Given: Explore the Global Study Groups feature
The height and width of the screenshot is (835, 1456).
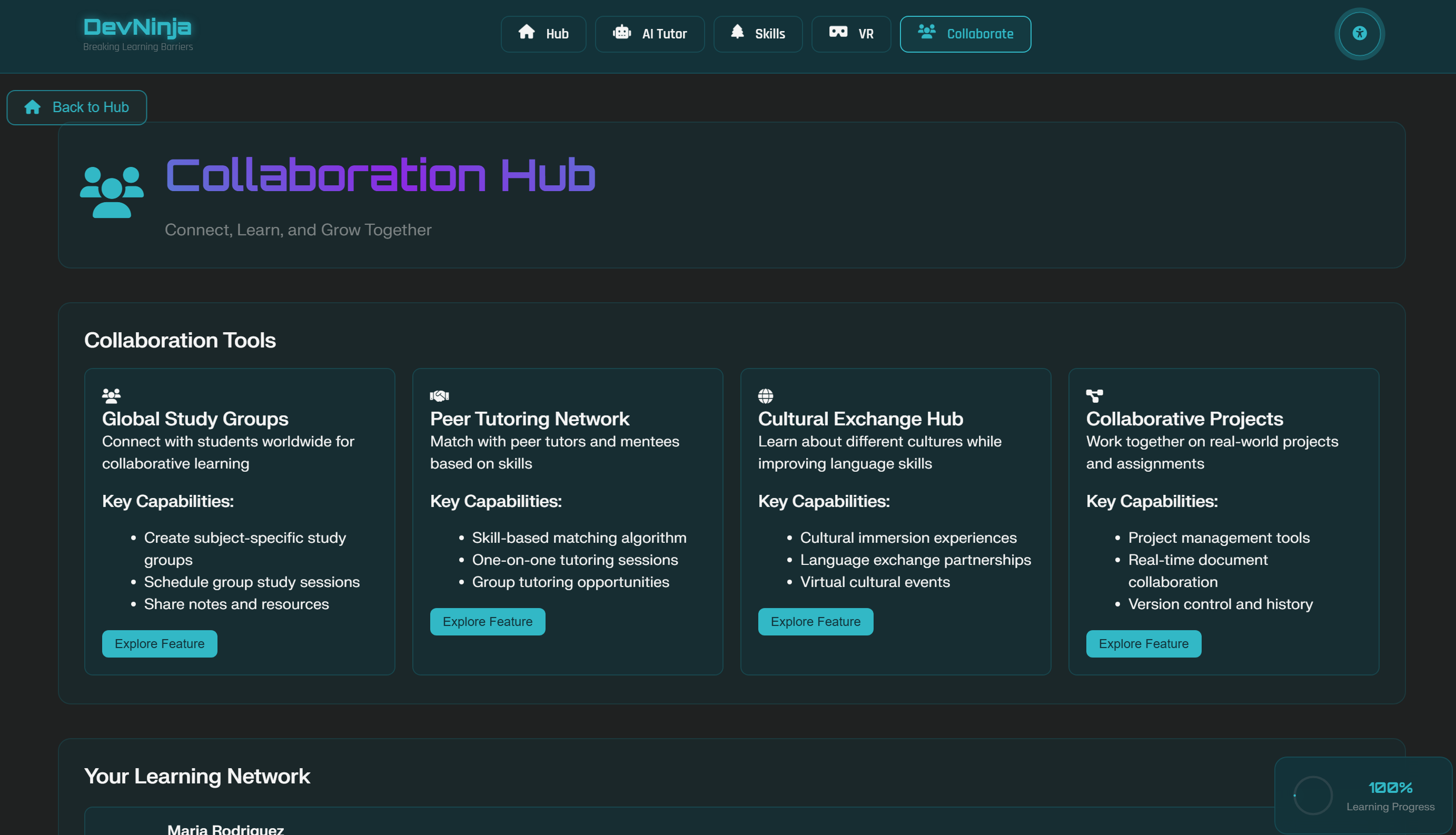Looking at the screenshot, I should 160,643.
